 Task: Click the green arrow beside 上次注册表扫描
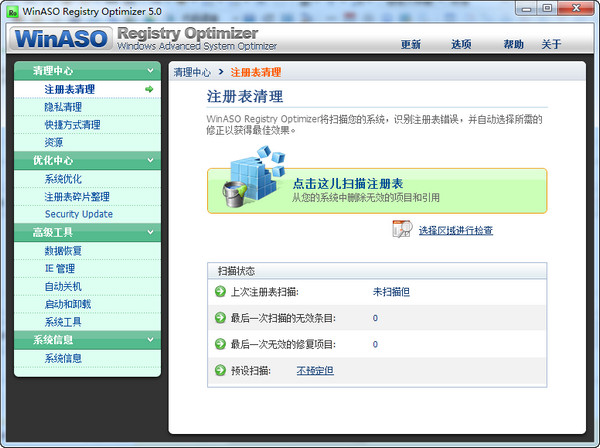click(x=220, y=292)
